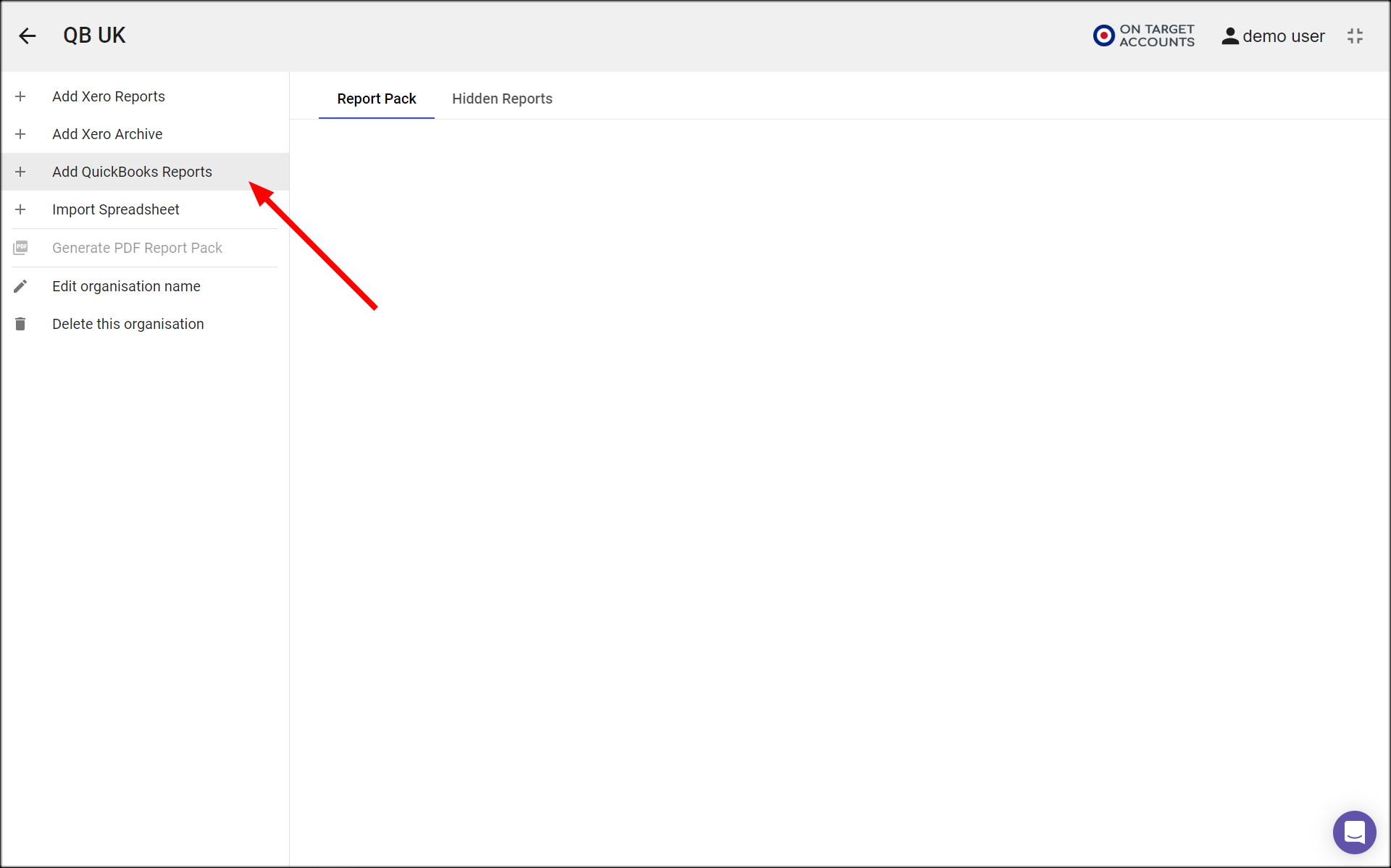Click the plus icon beside Add Xero Archive
This screenshot has width=1391, height=868.
pyautogui.click(x=20, y=134)
